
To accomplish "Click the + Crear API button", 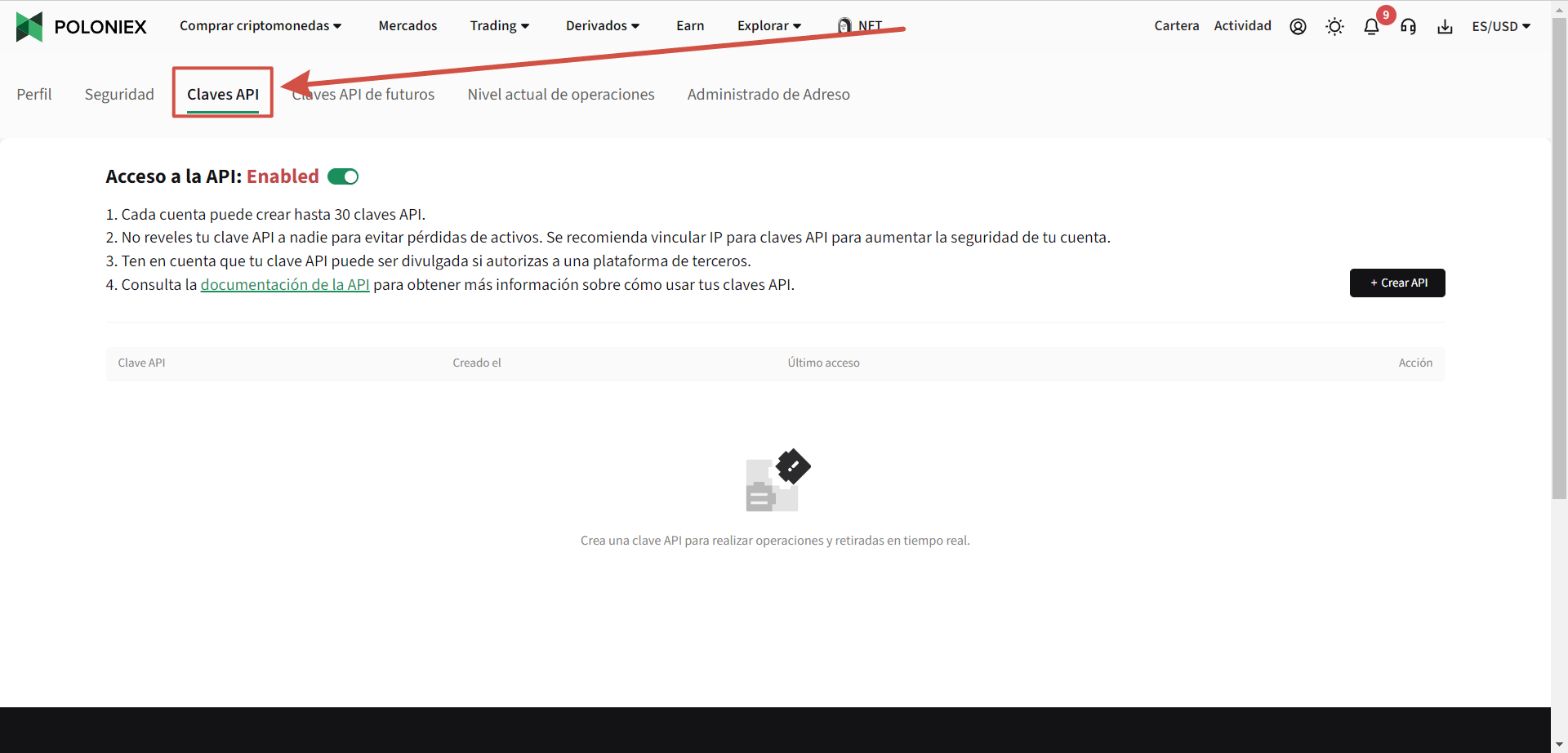I will pos(1397,283).
